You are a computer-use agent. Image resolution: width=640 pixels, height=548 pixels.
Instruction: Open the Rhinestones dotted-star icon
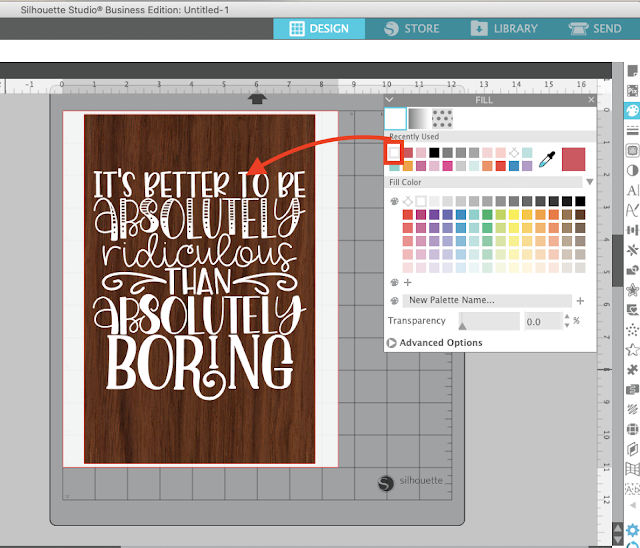point(632,330)
